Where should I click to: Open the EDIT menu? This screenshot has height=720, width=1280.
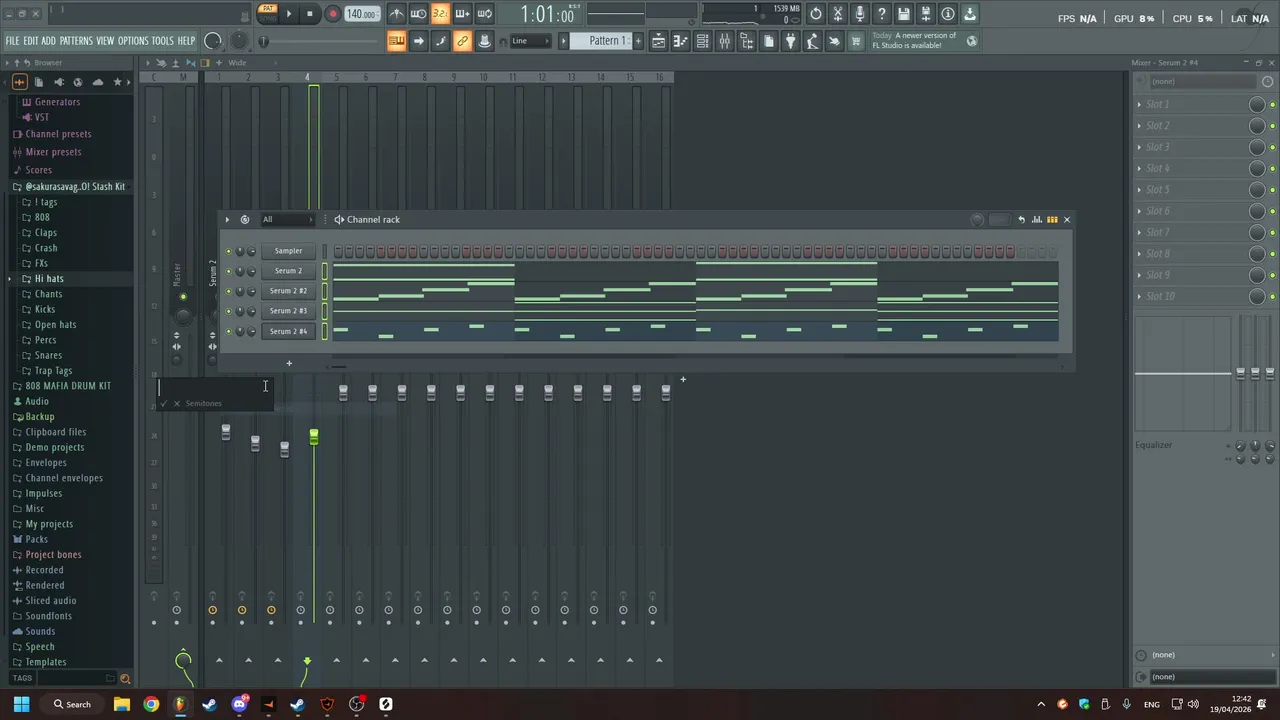coord(31,41)
